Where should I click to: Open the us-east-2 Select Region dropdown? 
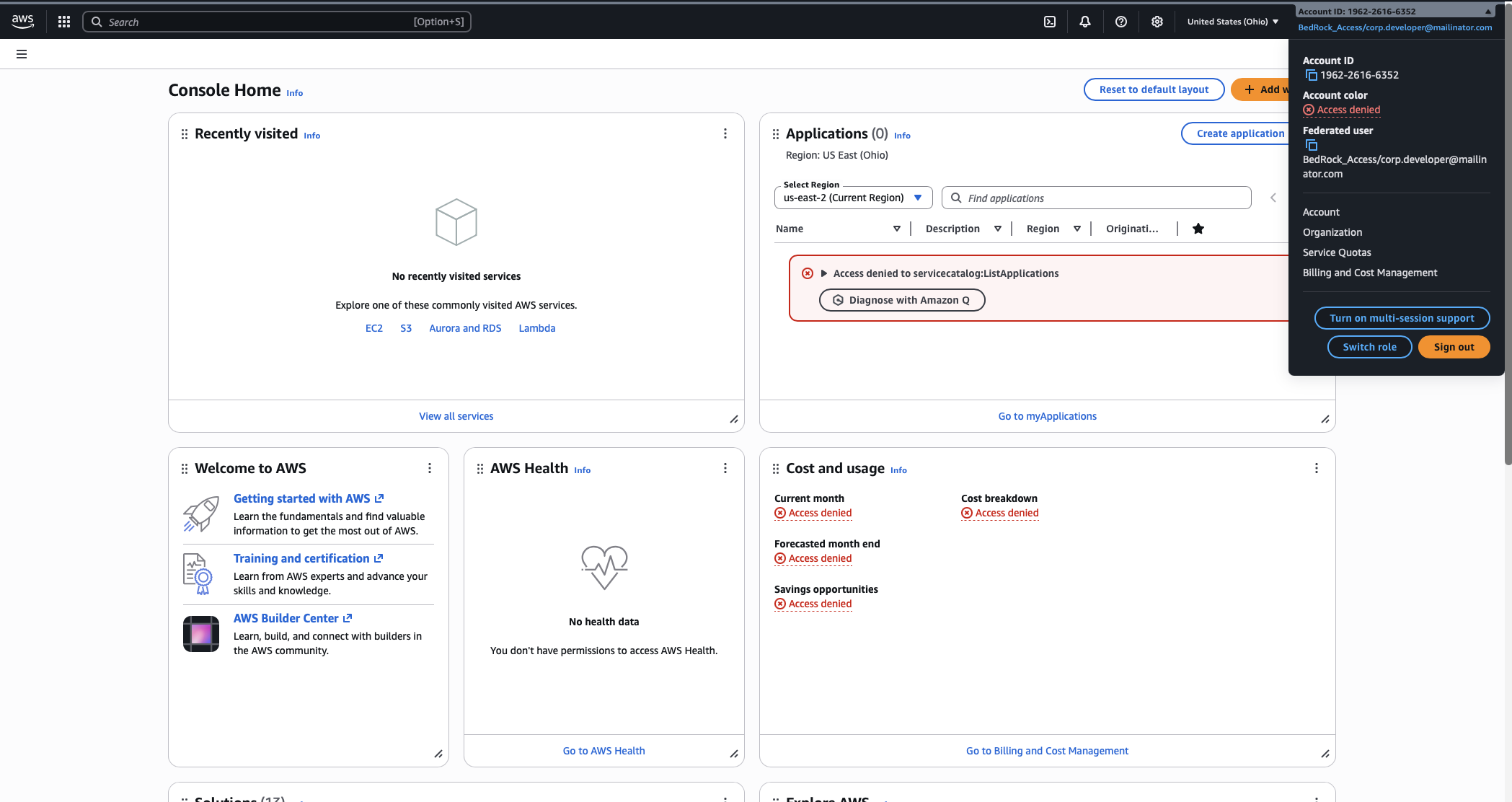click(853, 198)
